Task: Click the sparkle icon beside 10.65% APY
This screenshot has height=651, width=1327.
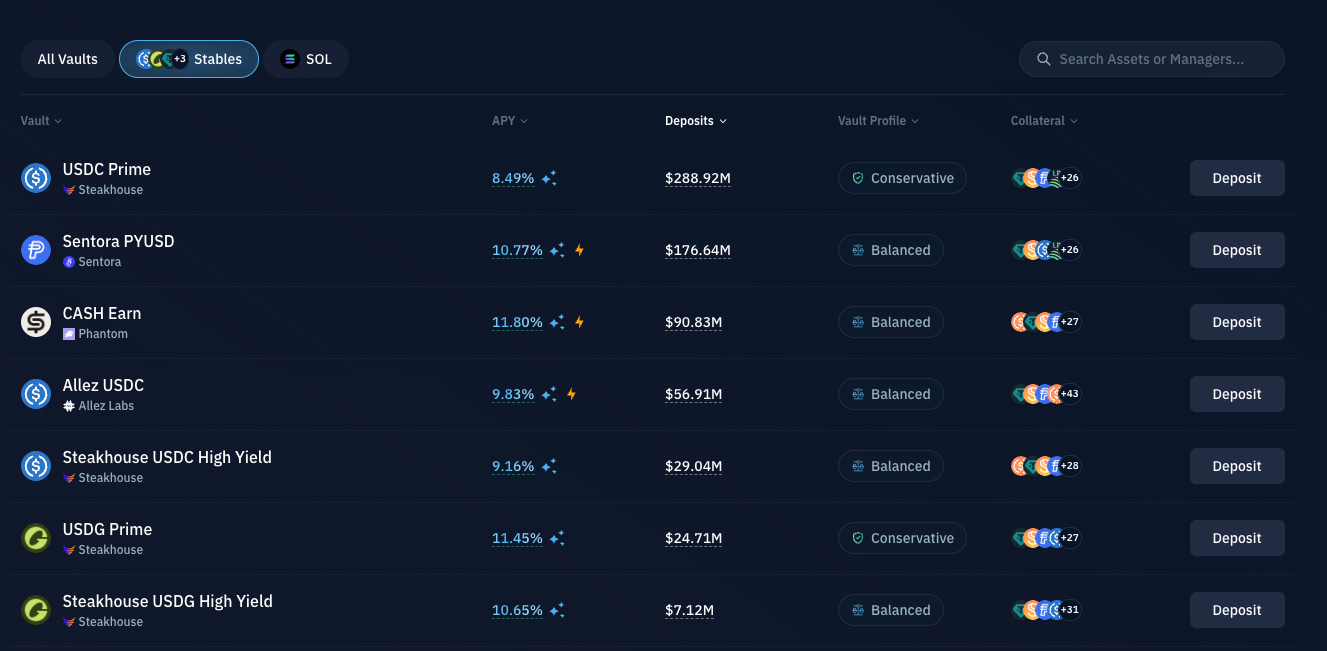Action: (557, 610)
